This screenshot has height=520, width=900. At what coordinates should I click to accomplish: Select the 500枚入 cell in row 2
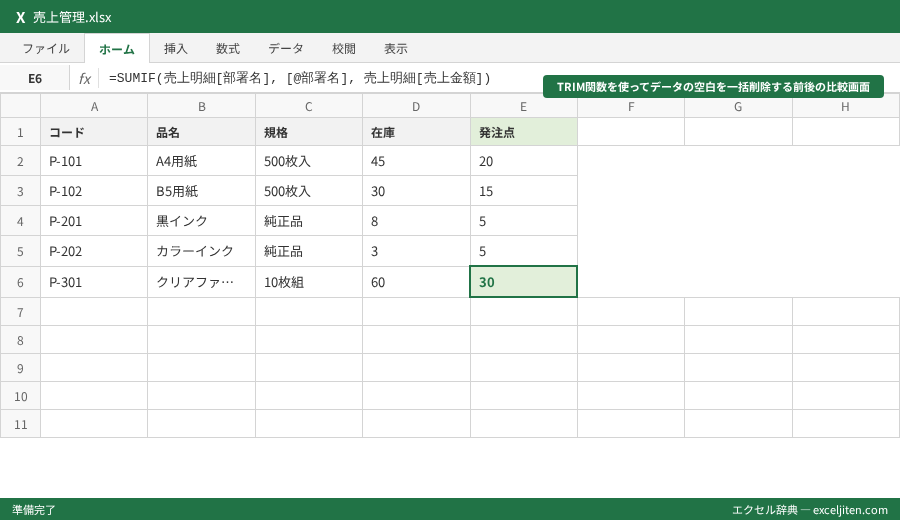click(309, 161)
